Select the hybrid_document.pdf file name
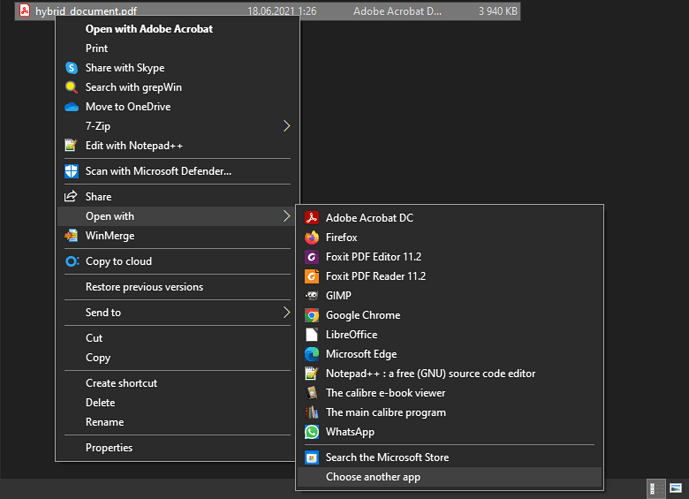The height and width of the screenshot is (499, 689). [x=86, y=11]
